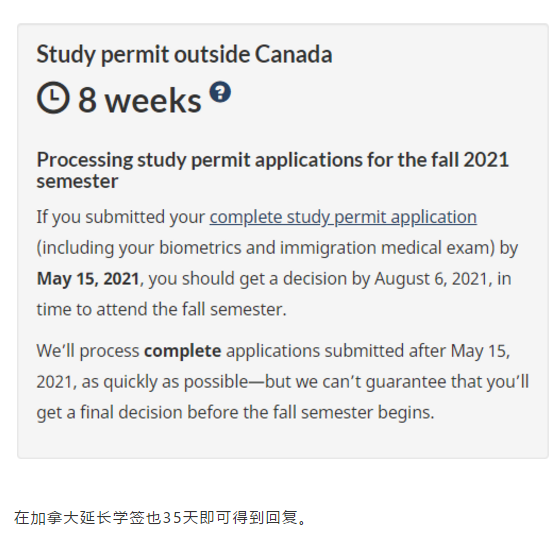This screenshot has width=560, height=543.
Task: Click the clock icon before 8 weeks
Action: pos(53,98)
